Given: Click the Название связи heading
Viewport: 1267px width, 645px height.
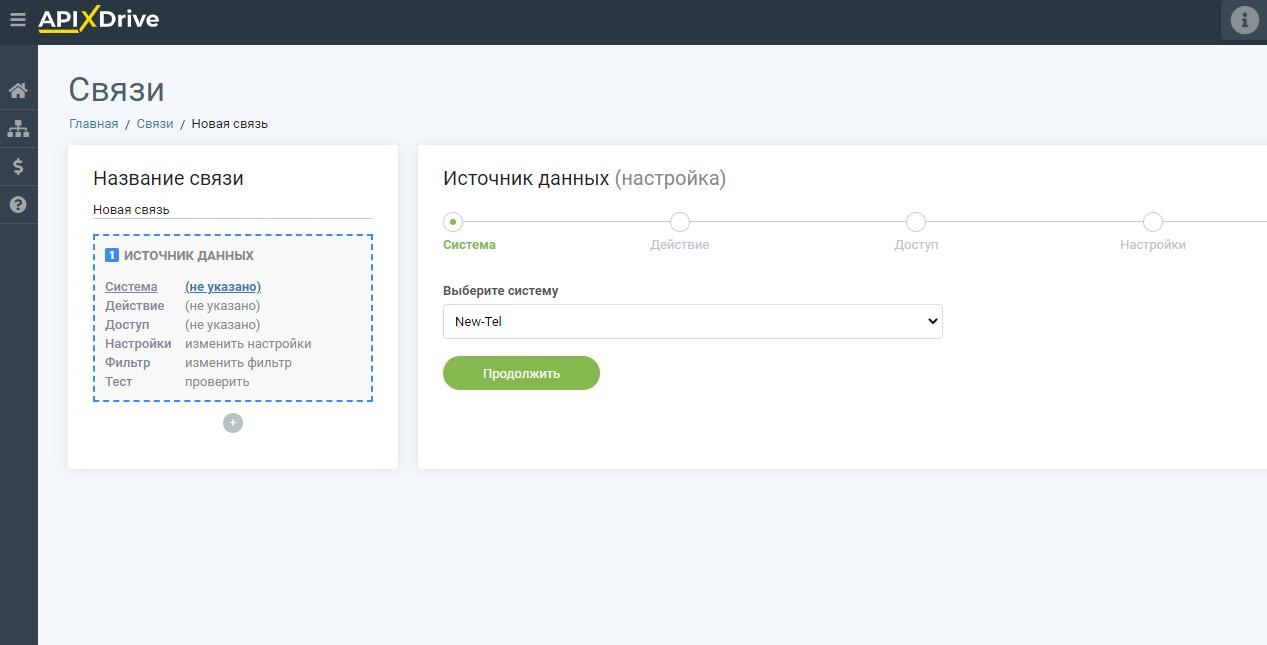Looking at the screenshot, I should click(168, 179).
